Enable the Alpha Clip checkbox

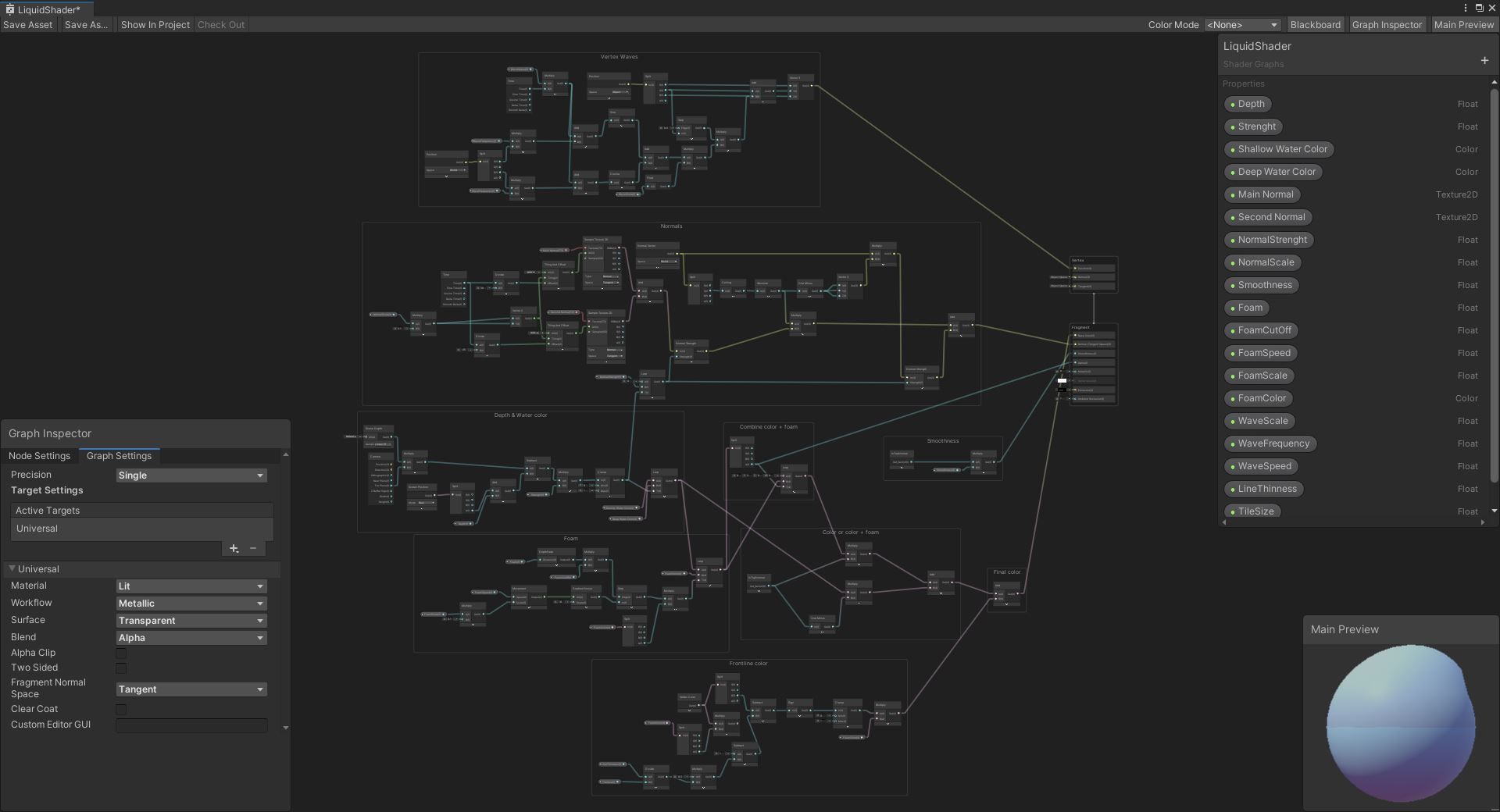click(121, 654)
